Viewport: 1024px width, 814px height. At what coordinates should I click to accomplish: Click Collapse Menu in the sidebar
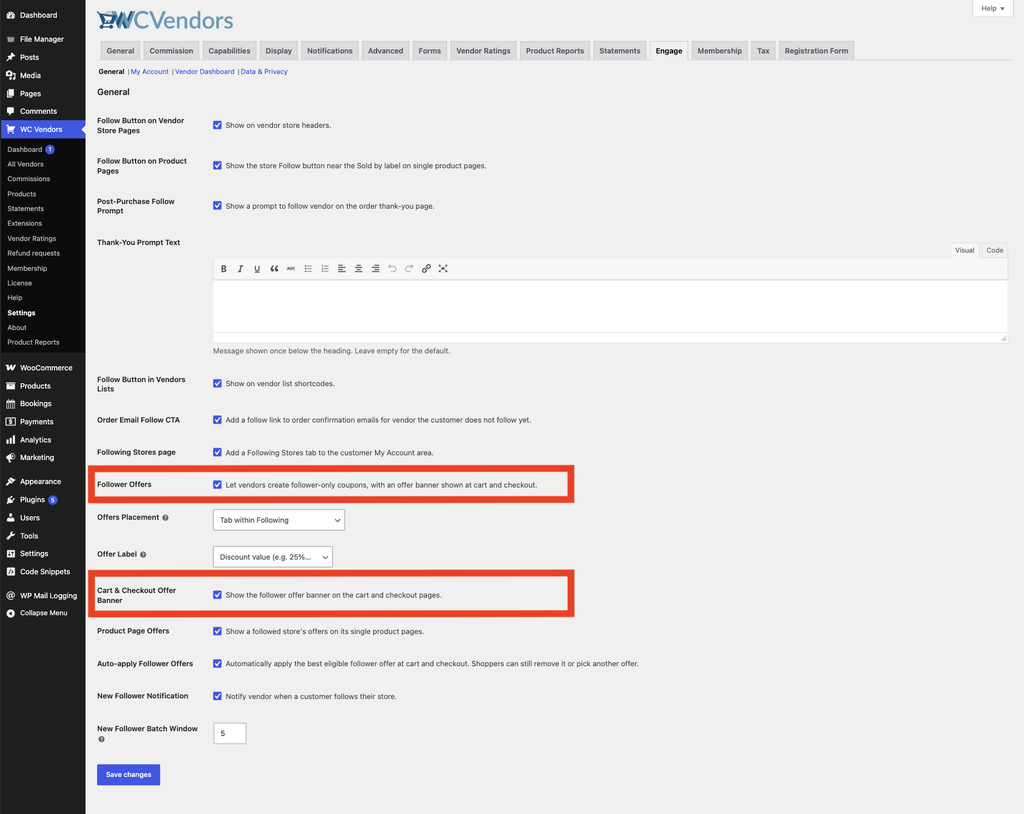coord(42,613)
